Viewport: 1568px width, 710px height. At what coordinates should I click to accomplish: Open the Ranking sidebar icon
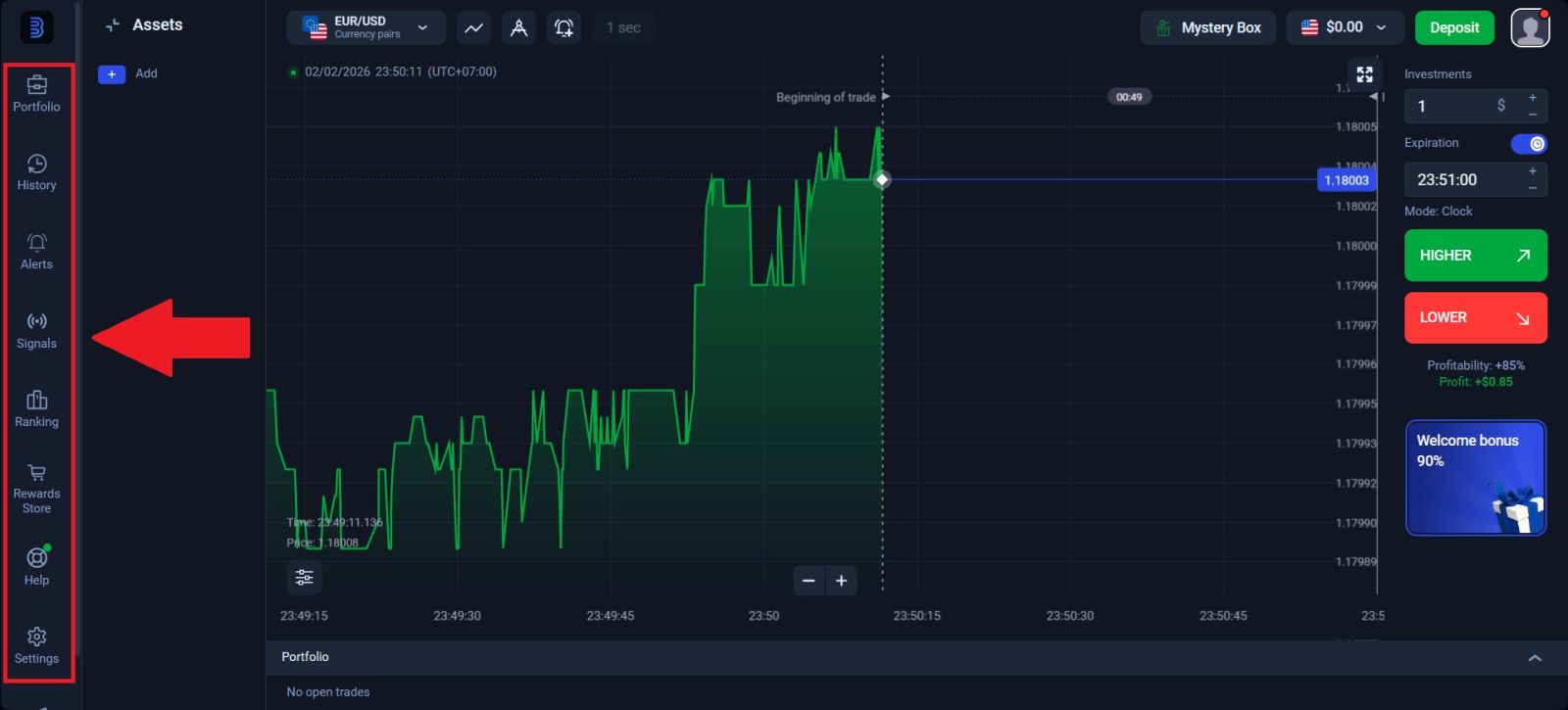coord(36,408)
